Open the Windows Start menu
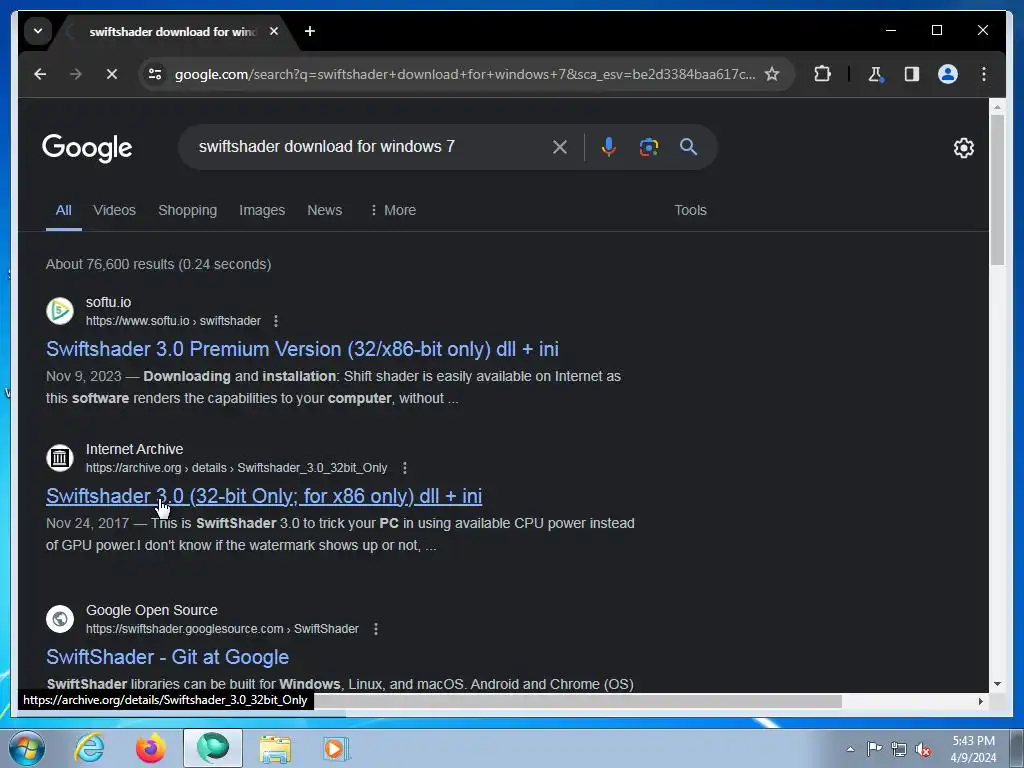 (27, 749)
